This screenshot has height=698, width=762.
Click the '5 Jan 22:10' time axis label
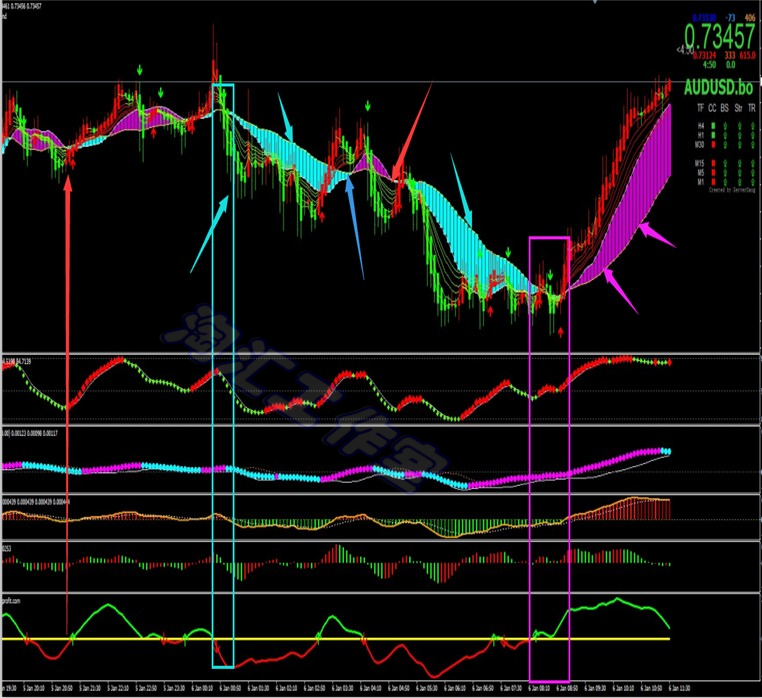118,688
